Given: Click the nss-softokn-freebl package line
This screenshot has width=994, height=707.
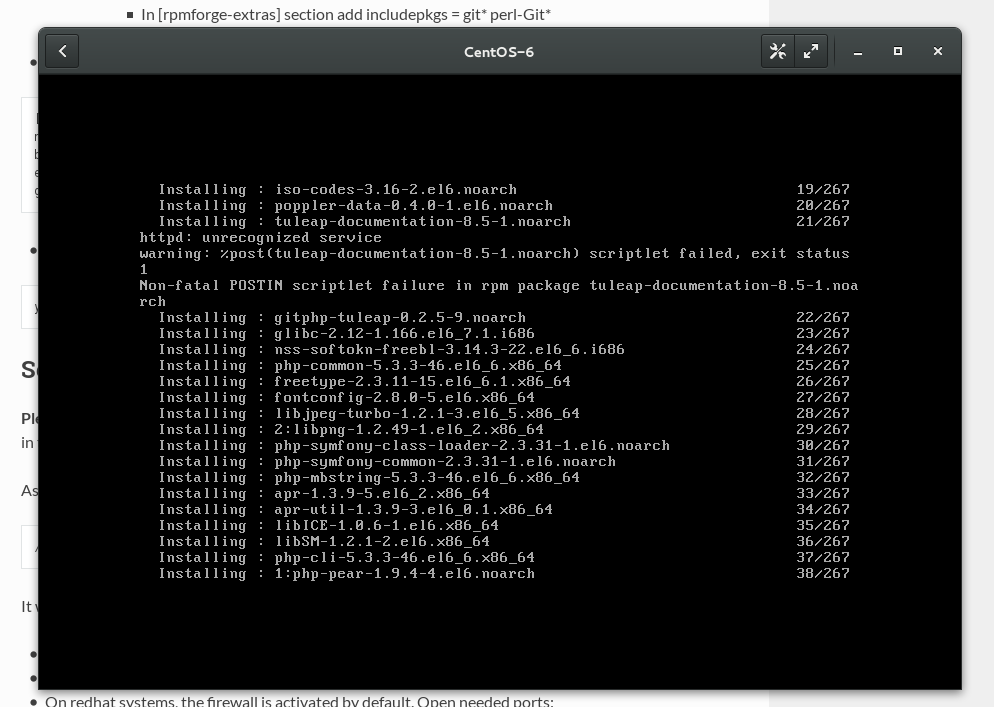Looking at the screenshot, I should click(x=504, y=349).
